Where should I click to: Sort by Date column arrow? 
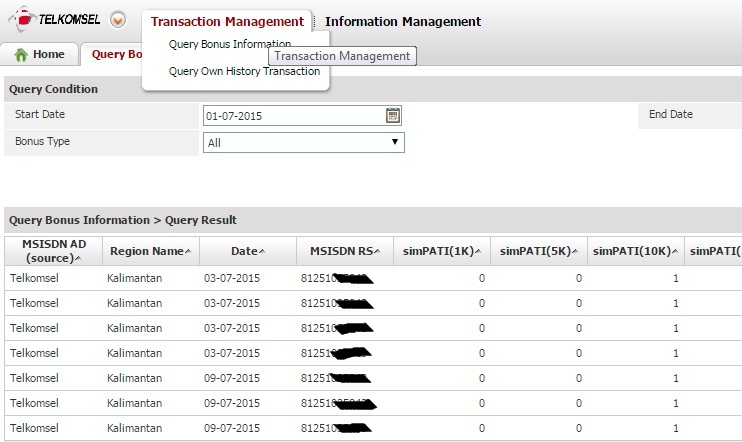[262, 251]
